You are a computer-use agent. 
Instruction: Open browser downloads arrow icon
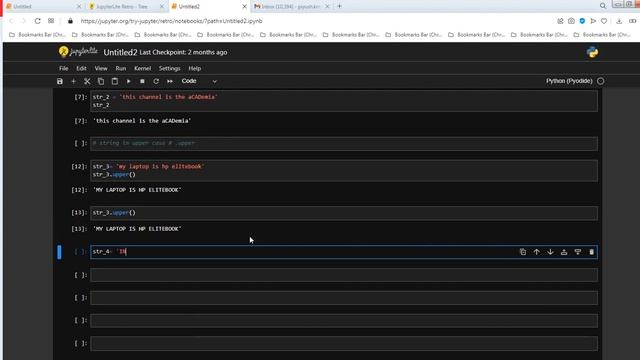619,21
